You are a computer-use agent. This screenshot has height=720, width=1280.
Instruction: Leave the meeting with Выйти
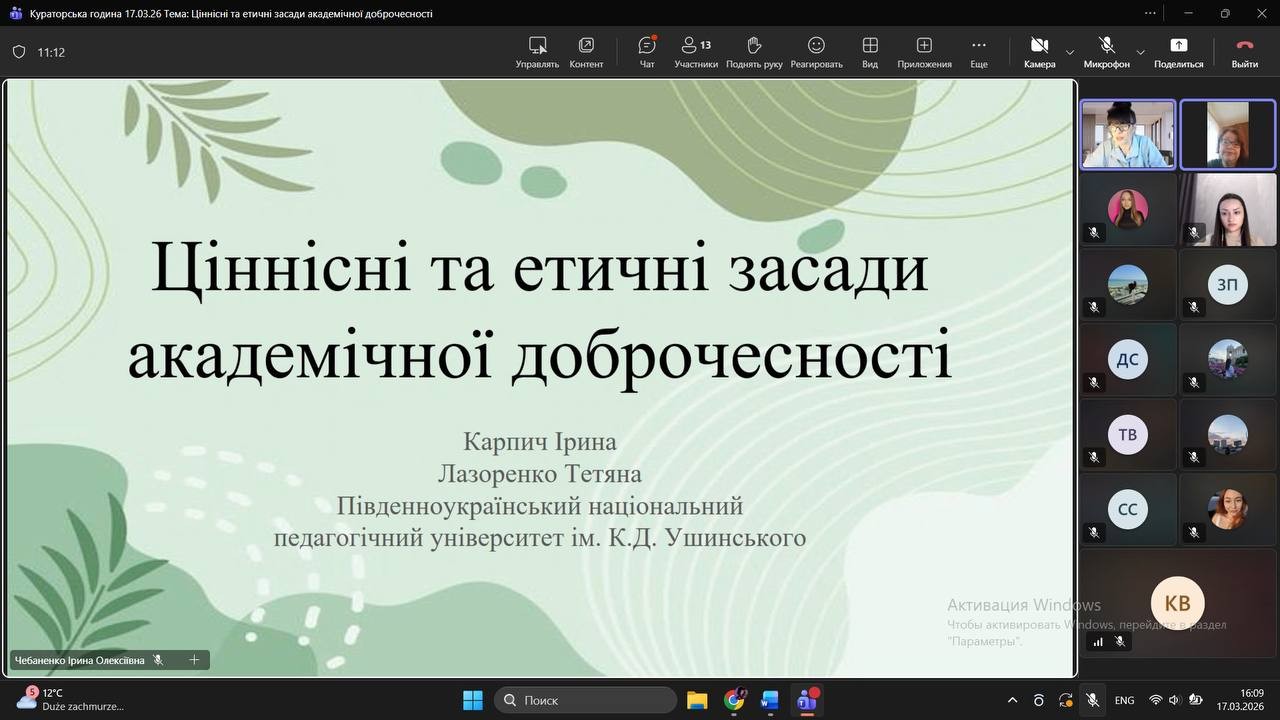(x=1244, y=52)
